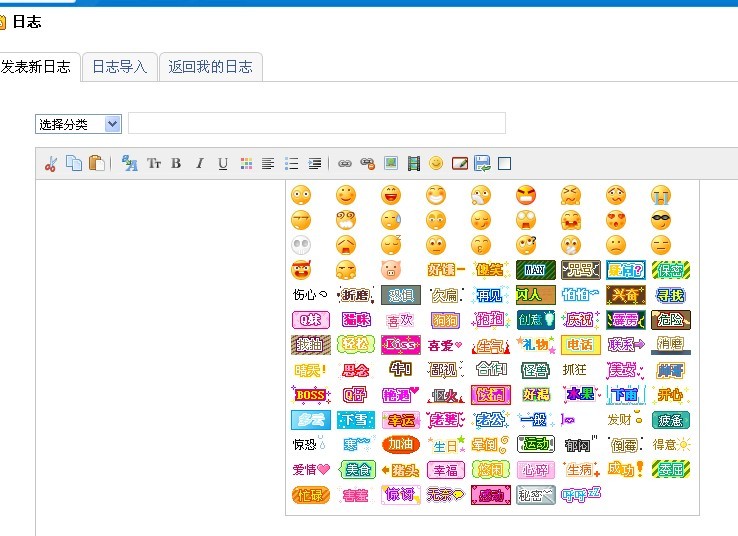Insert the 礼物 text sticker
The width and height of the screenshot is (738, 536).
tap(536, 345)
